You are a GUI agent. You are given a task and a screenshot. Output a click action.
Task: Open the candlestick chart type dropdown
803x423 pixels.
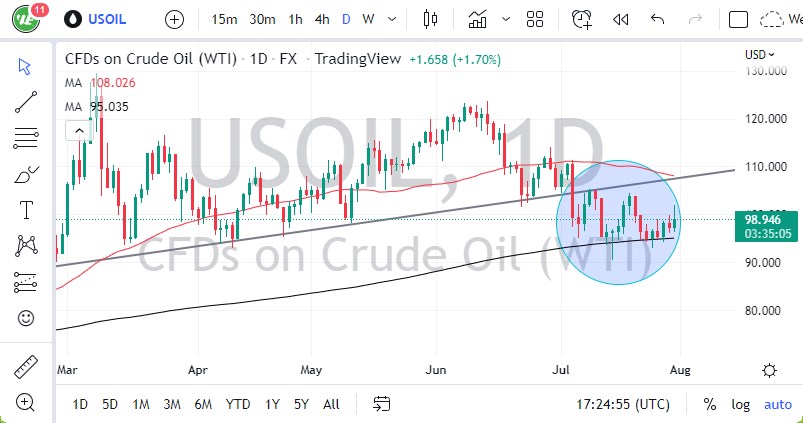pyautogui.click(x=431, y=19)
